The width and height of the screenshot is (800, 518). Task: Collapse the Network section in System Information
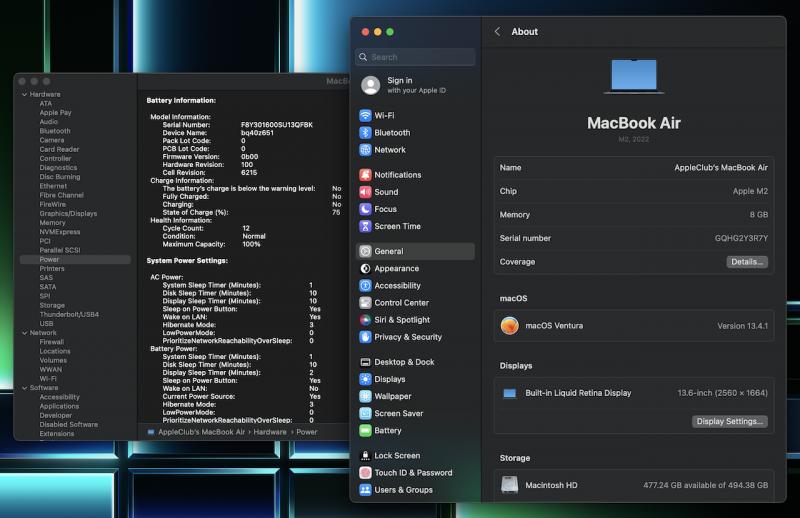point(24,333)
